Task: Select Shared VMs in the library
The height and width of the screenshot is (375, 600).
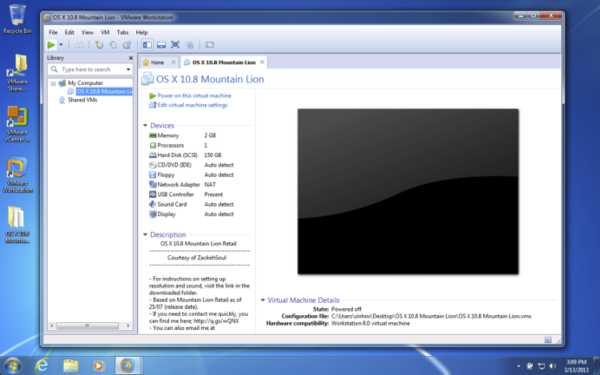Action: pos(82,100)
